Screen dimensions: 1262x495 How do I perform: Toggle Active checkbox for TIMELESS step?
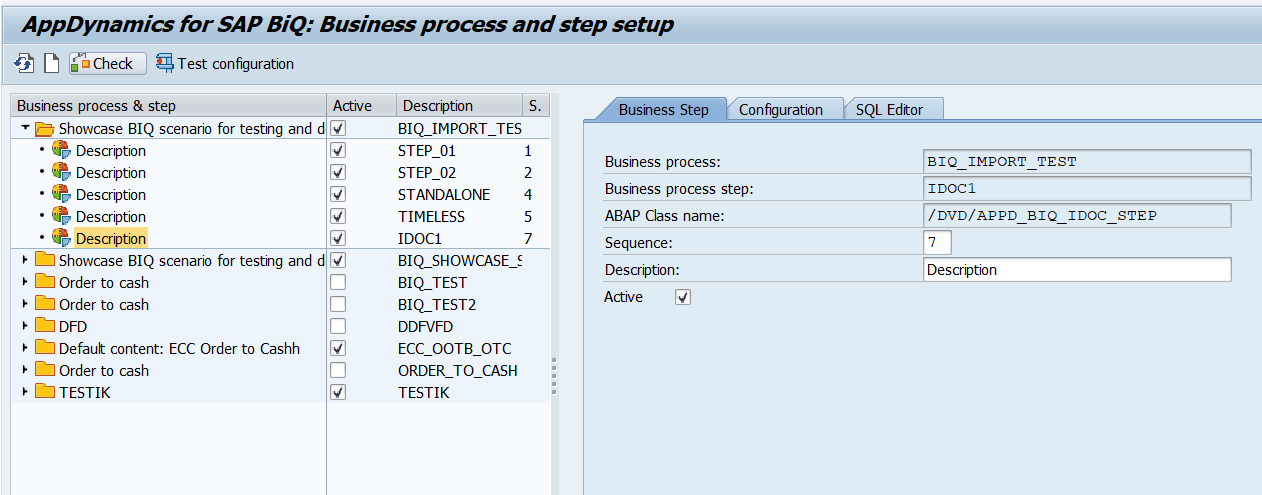(338, 217)
